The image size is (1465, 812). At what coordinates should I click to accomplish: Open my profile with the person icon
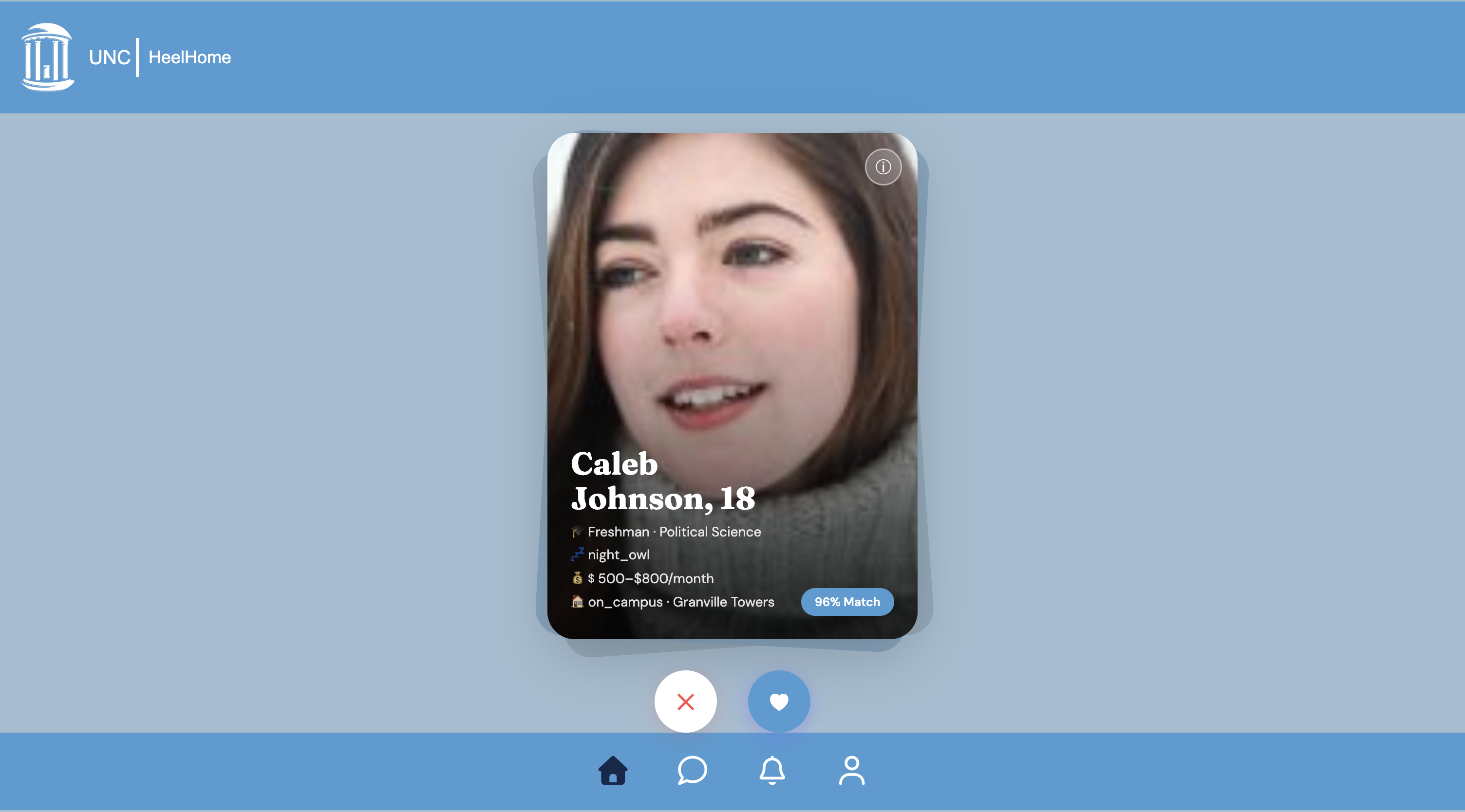coord(851,771)
